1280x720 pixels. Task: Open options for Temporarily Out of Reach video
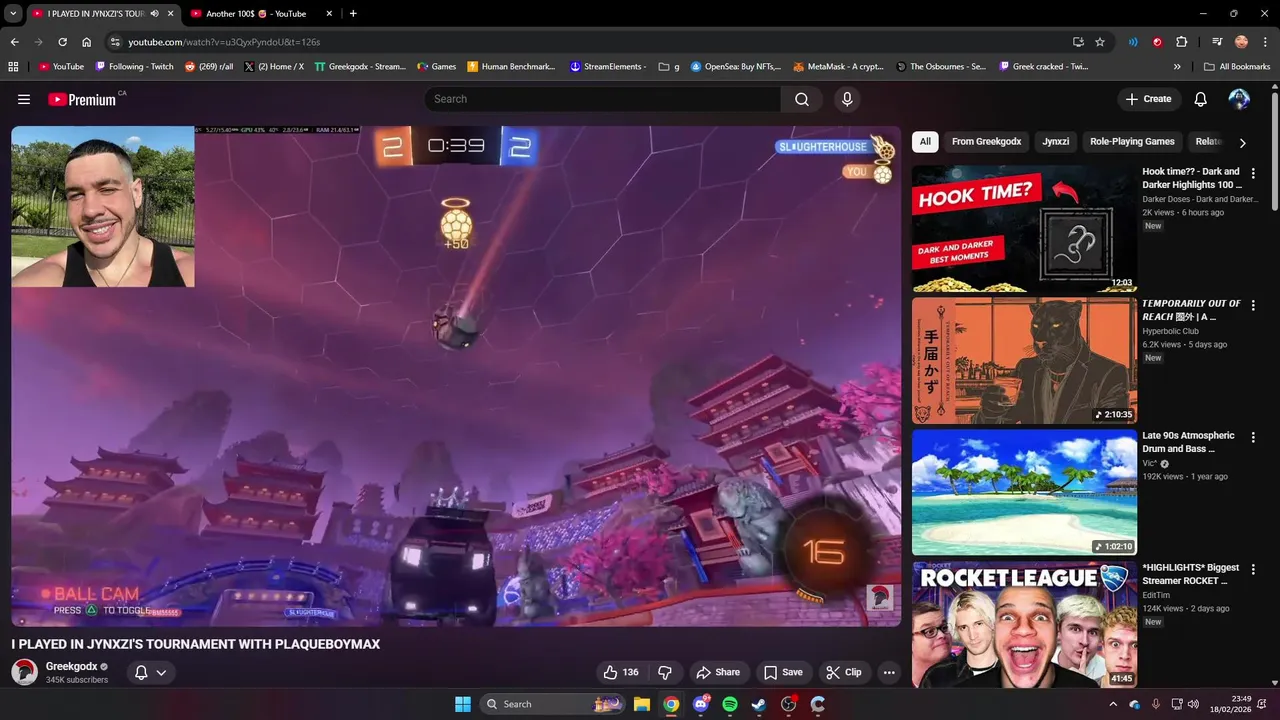coord(1253,305)
